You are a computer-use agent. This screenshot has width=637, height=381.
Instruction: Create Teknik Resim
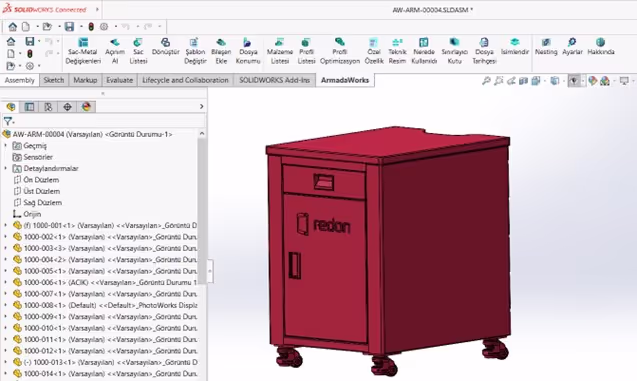[x=397, y=51]
